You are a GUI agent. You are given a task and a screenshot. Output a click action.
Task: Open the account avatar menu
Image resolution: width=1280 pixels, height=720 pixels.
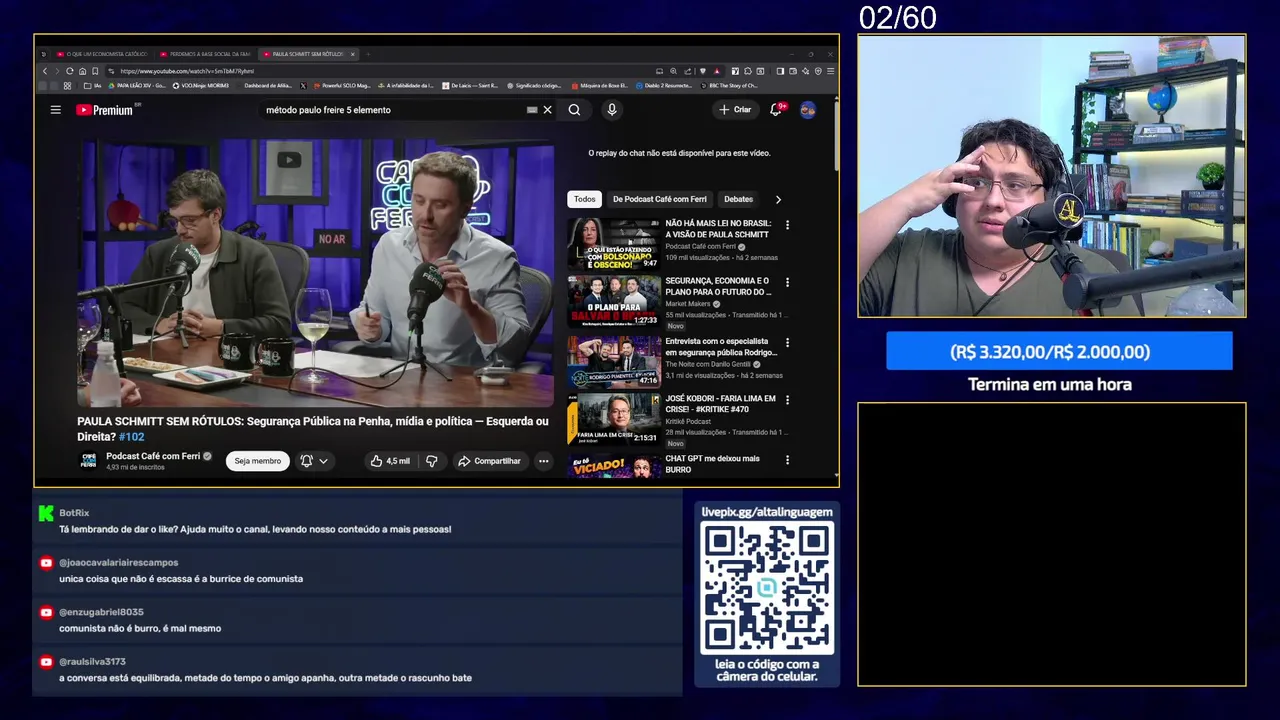(x=807, y=110)
